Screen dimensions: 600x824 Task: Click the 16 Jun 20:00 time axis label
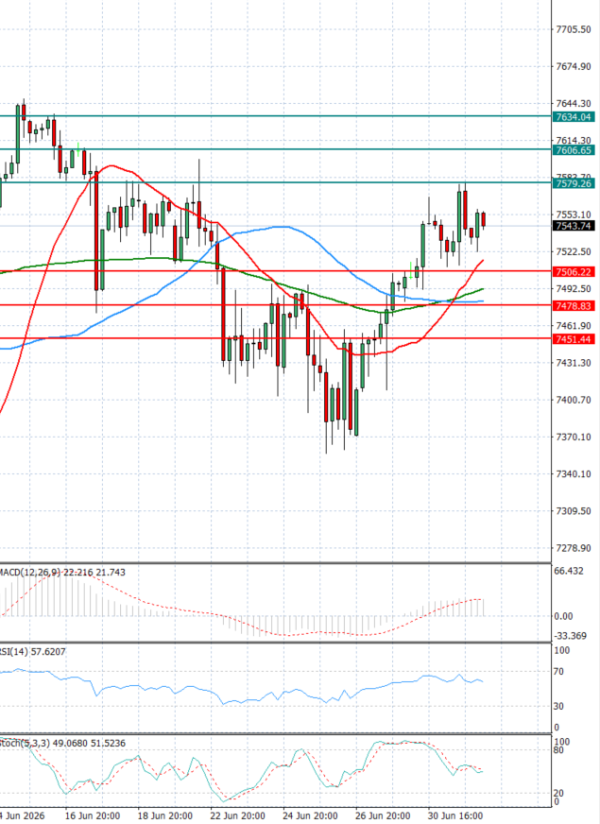coord(92,816)
